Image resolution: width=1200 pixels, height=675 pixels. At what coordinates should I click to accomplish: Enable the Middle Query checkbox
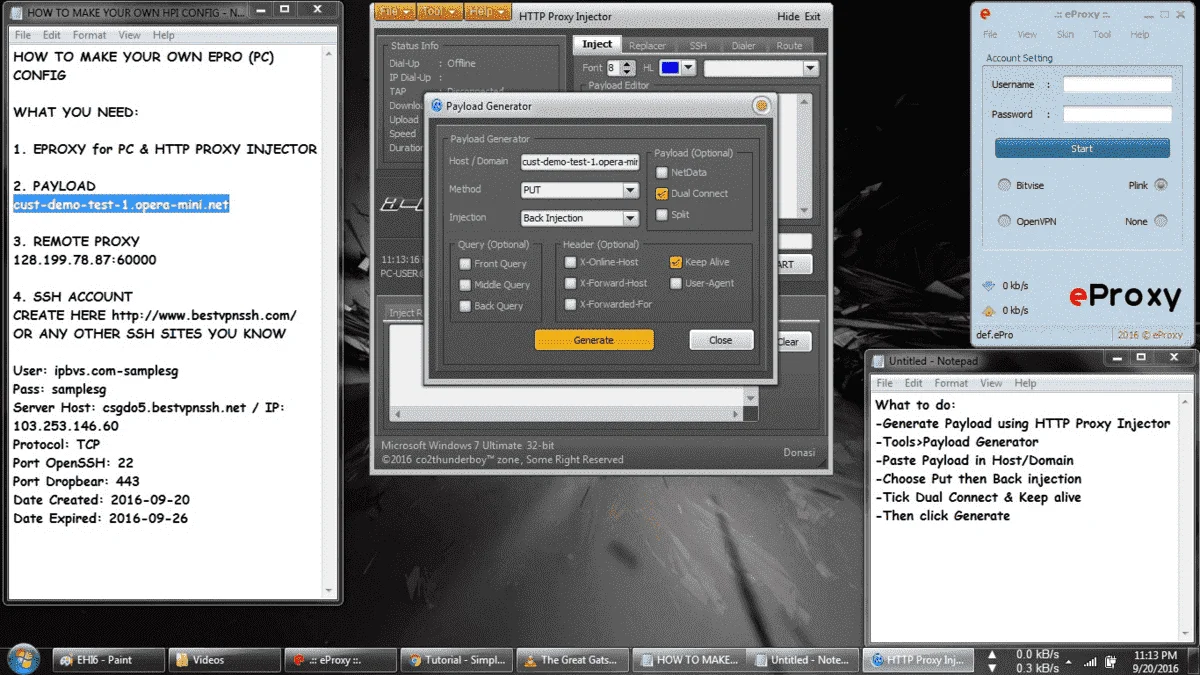click(x=465, y=285)
